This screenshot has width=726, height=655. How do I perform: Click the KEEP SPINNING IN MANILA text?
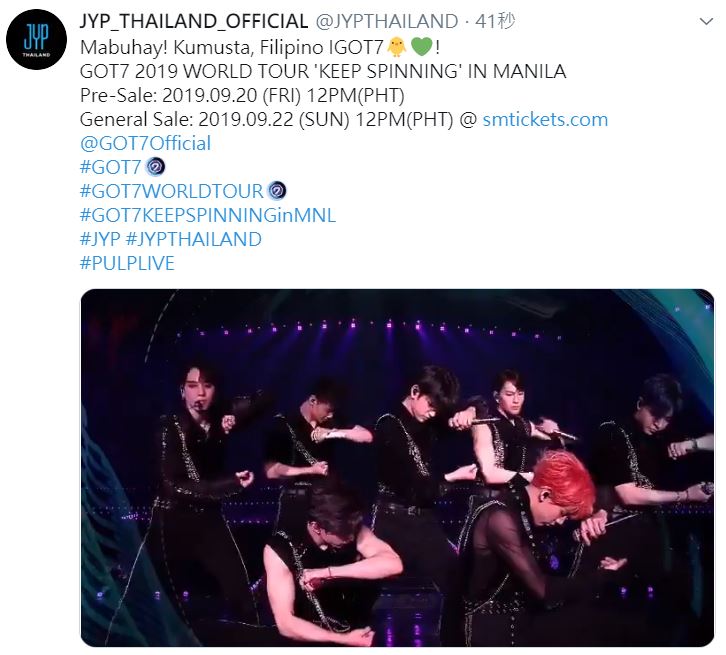pos(442,71)
